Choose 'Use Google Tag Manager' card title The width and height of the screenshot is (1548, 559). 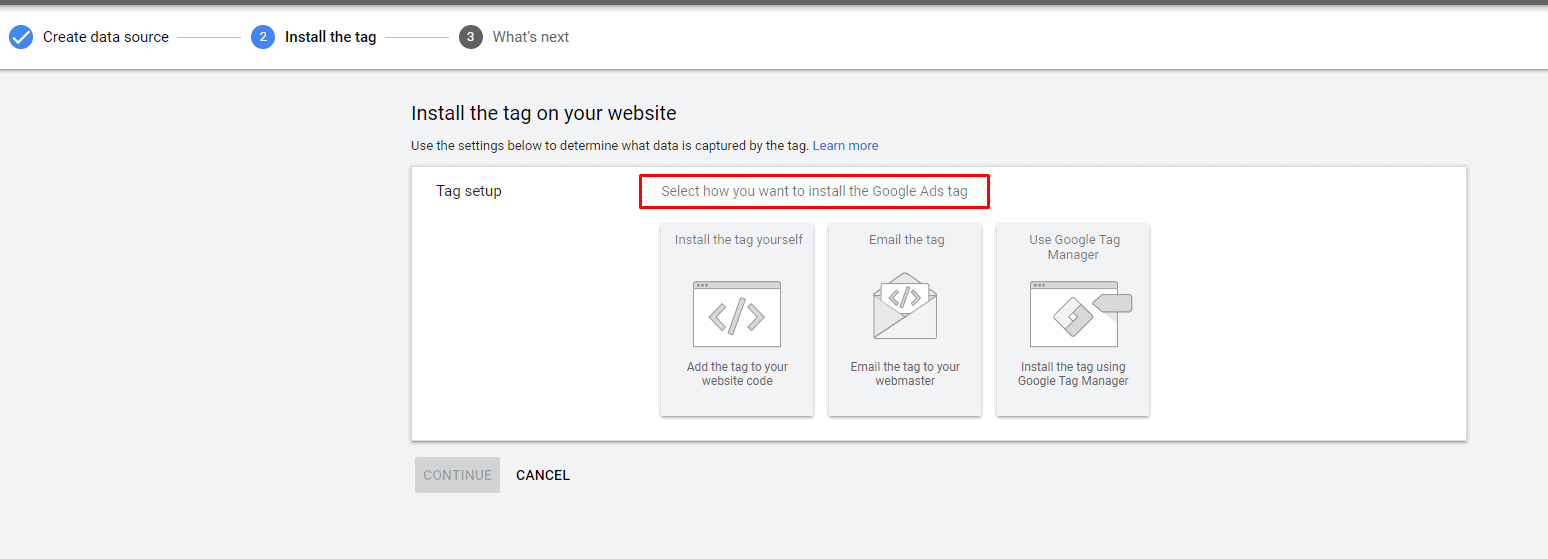coord(1074,247)
